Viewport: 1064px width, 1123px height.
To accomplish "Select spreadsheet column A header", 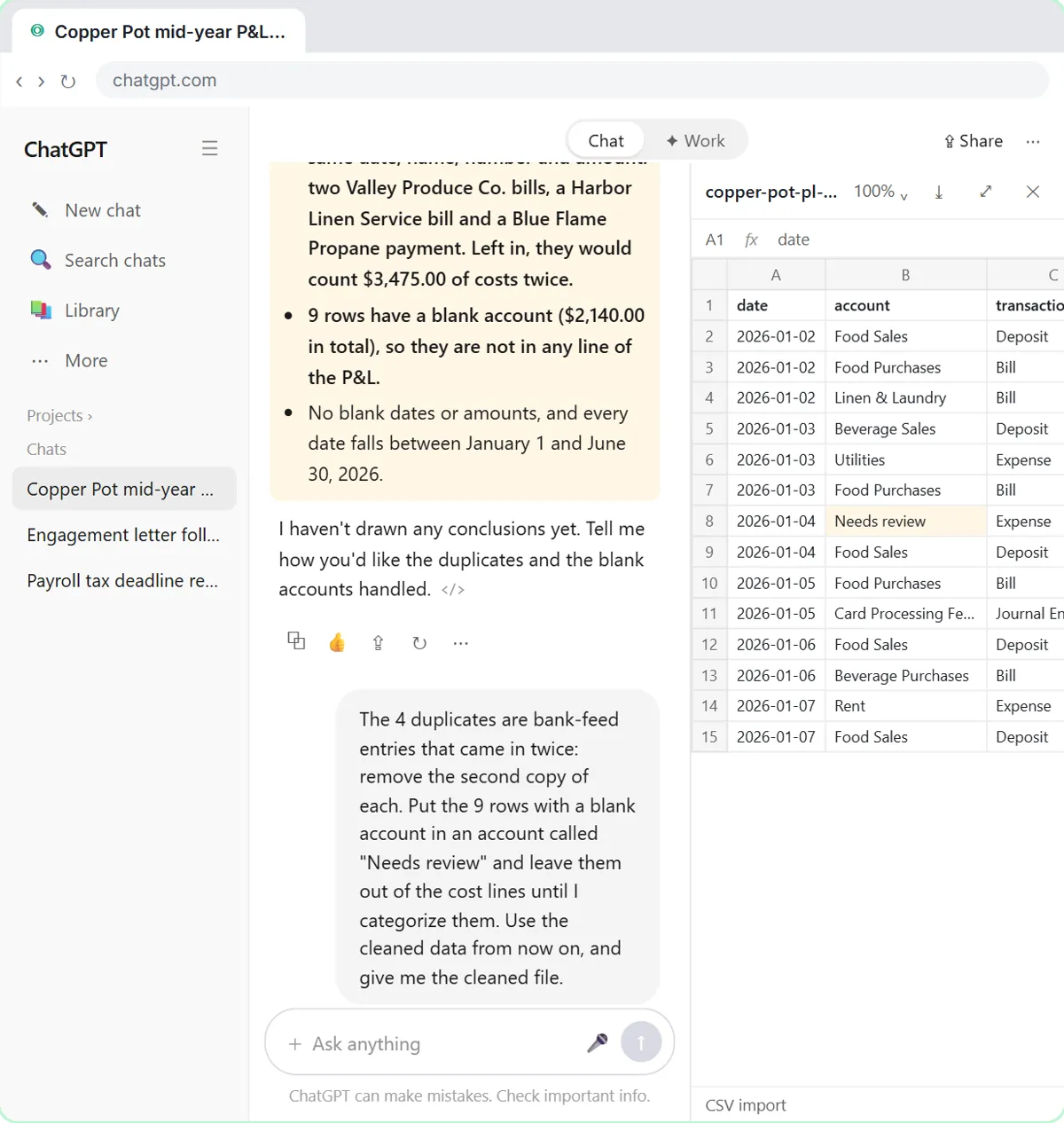I will (x=776, y=275).
